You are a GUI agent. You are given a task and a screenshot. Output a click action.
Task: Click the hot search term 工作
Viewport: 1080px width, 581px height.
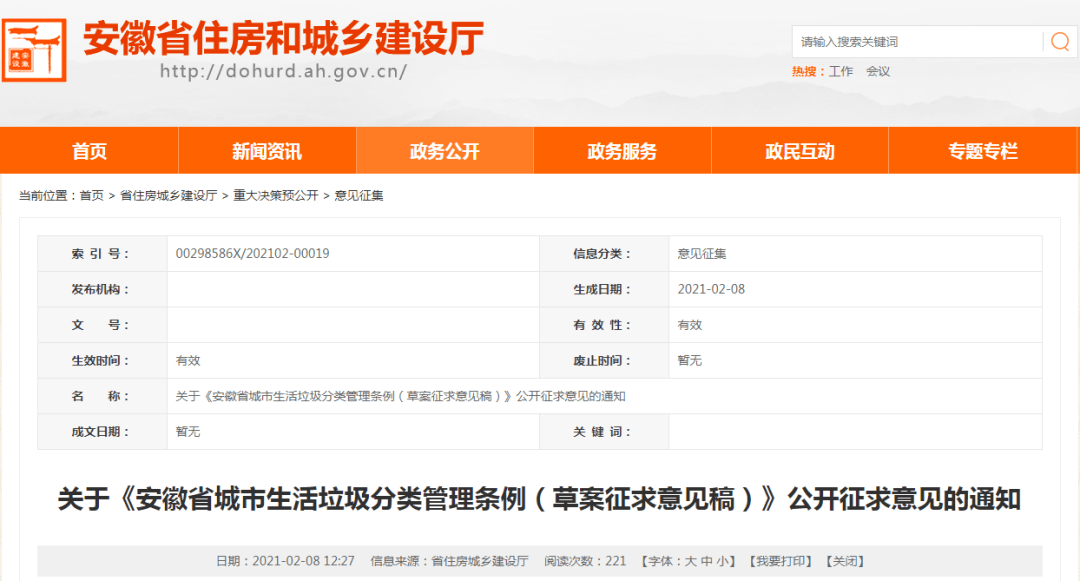point(841,72)
